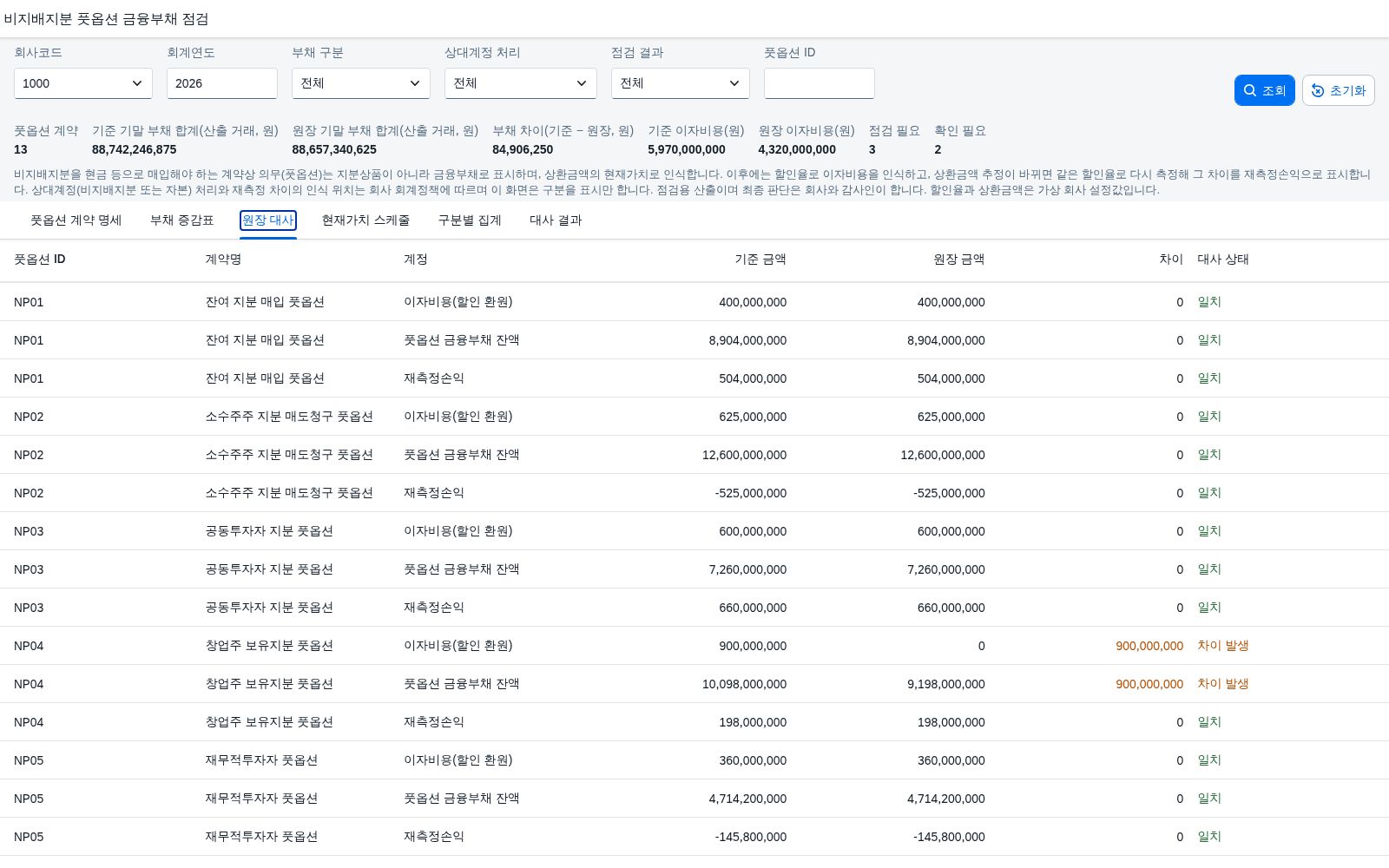
Task: Click 198,000,000 in 기준 금액 column
Action: pos(753,722)
